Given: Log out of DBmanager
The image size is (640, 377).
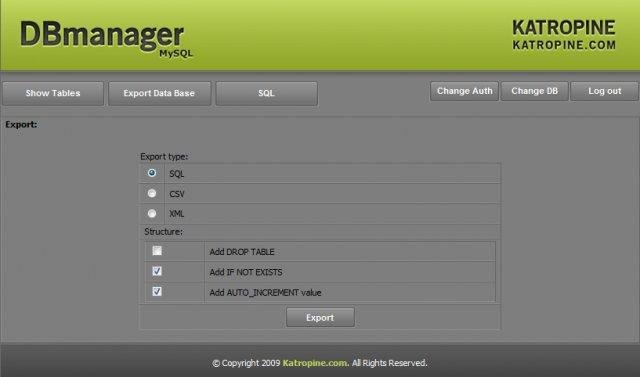Looking at the screenshot, I should tap(604, 91).
